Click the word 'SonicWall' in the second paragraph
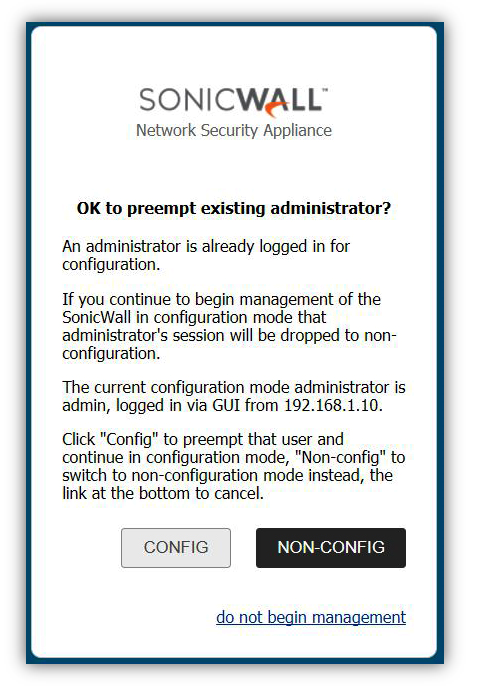Screen dimensions: 477x695 [x=96, y=317]
